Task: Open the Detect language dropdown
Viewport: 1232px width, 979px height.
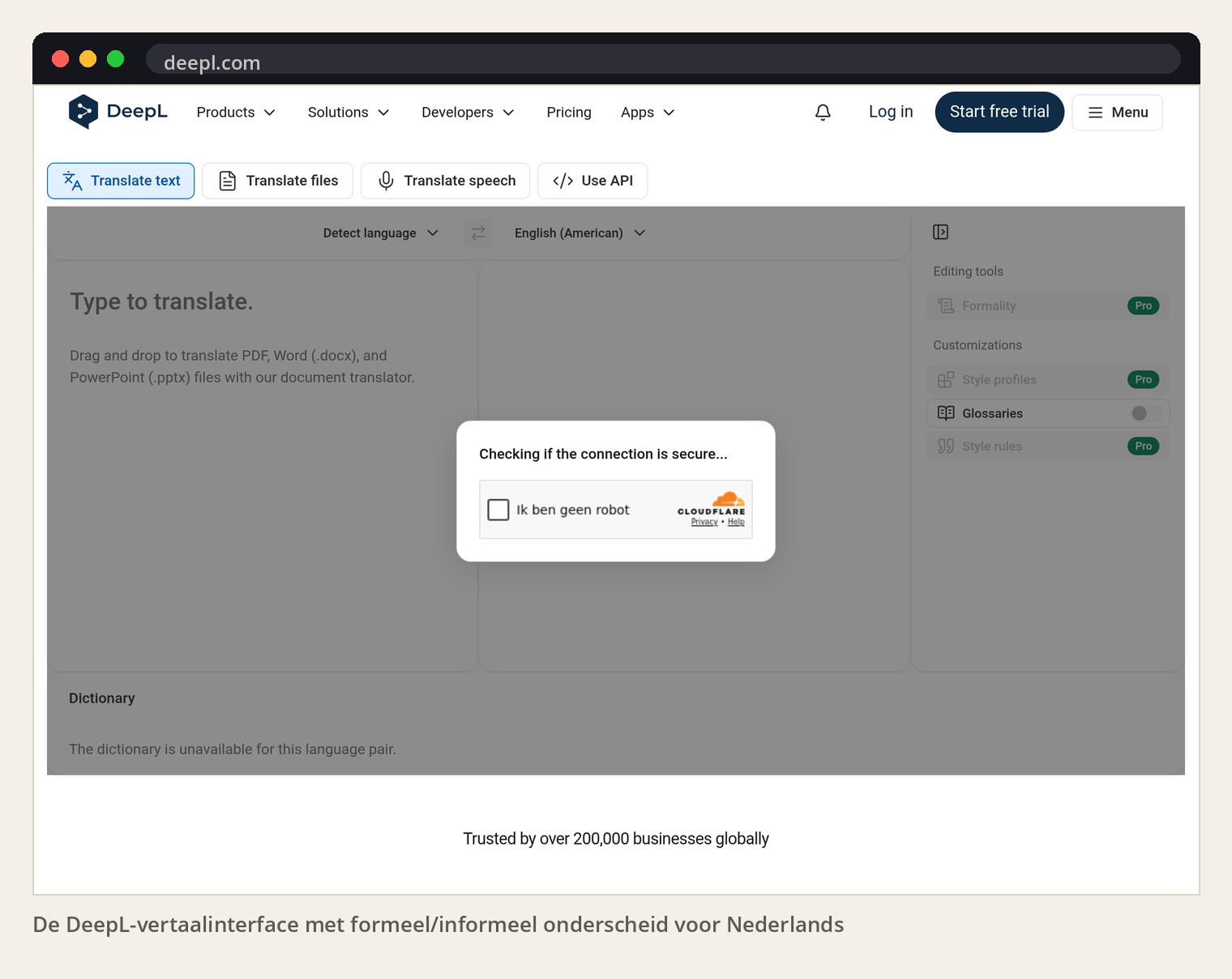Action: 381,233
